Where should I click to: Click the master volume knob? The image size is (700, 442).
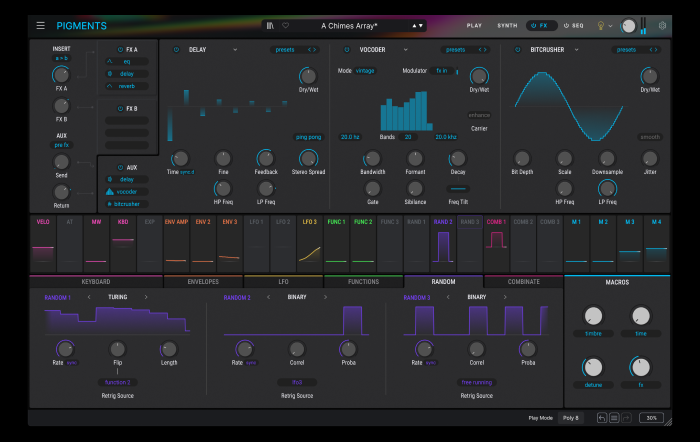(629, 26)
